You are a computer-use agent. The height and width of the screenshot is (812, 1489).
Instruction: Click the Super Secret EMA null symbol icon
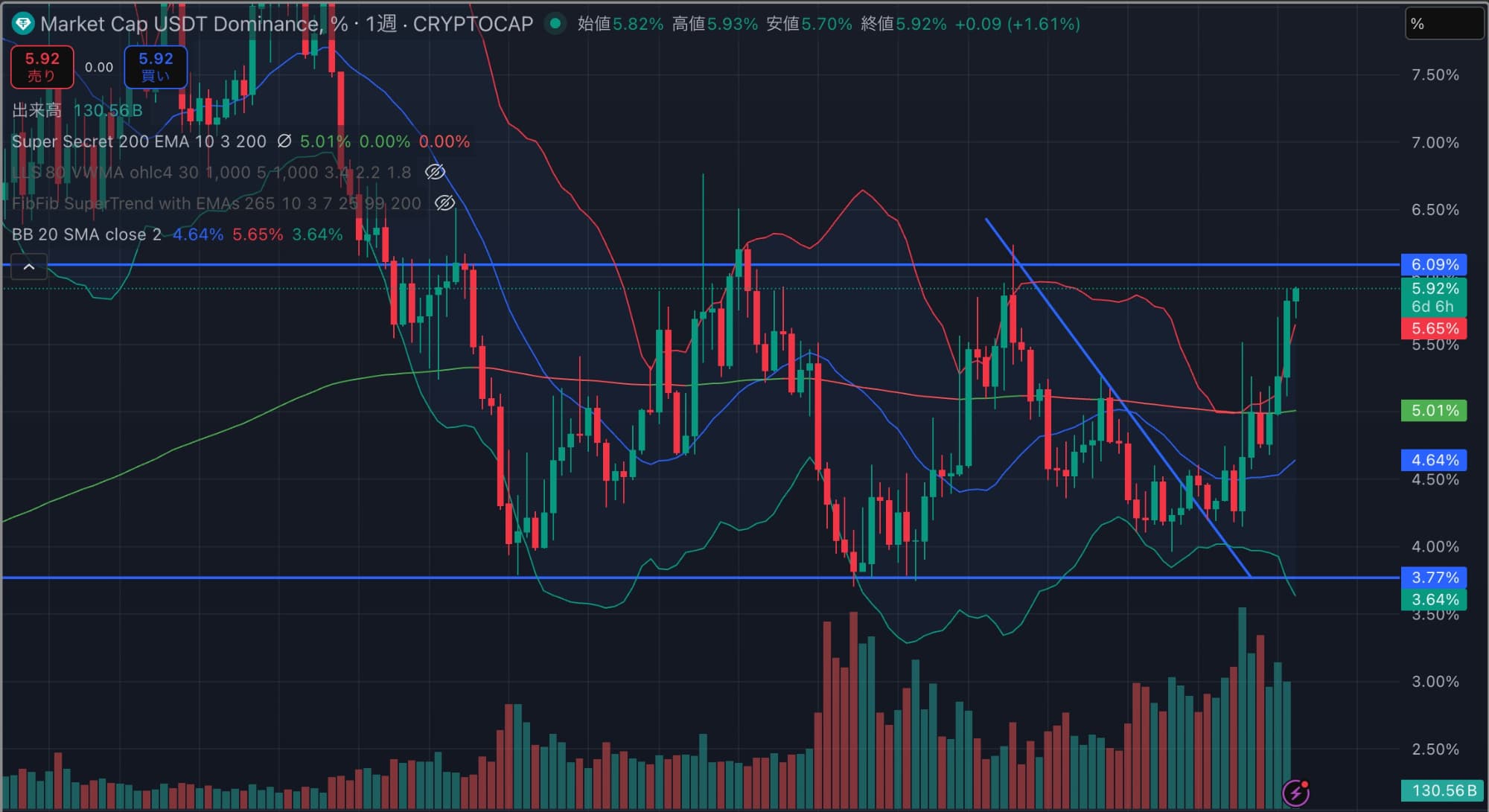click(x=284, y=141)
